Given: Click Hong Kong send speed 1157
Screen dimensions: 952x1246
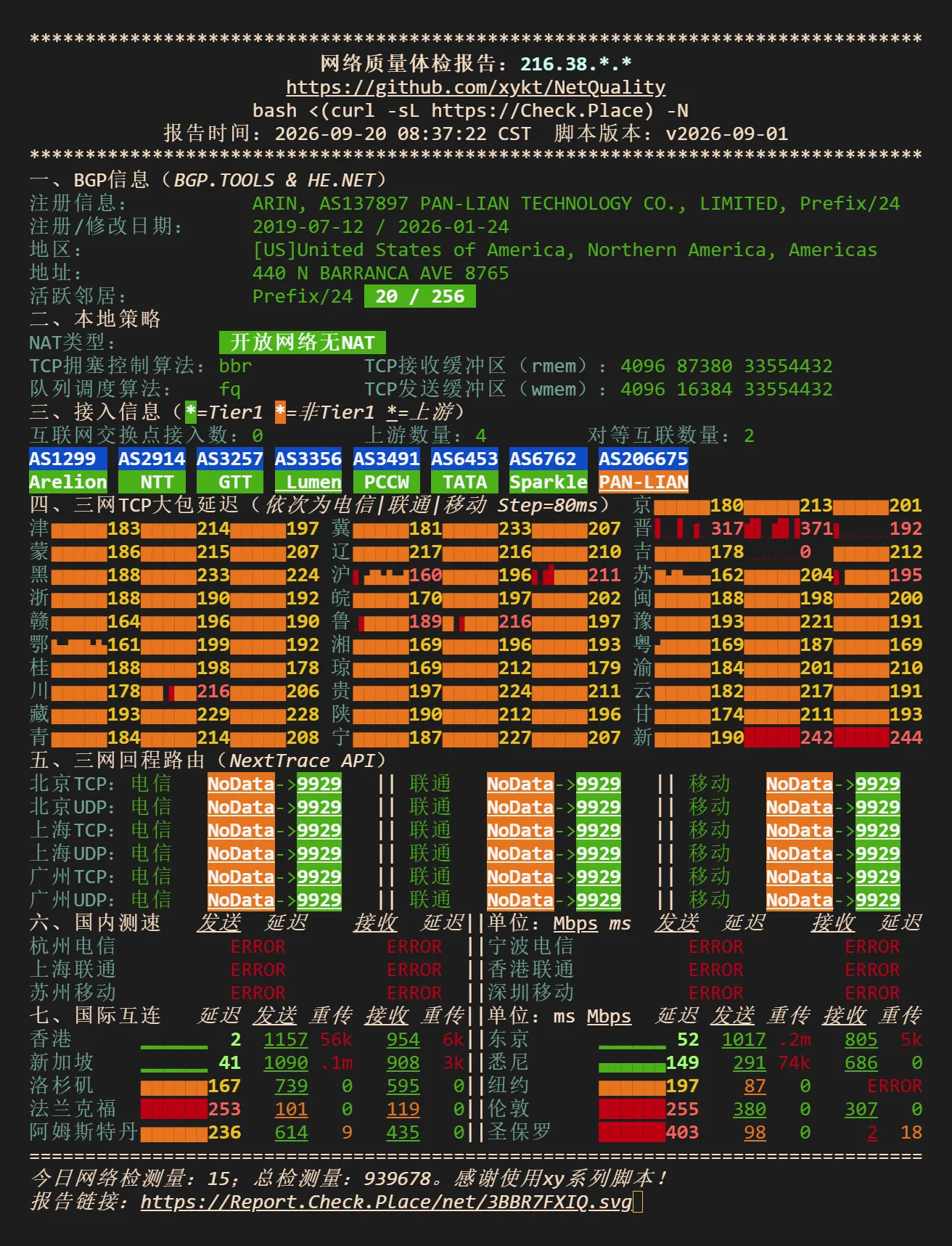Looking at the screenshot, I should point(286,1039).
